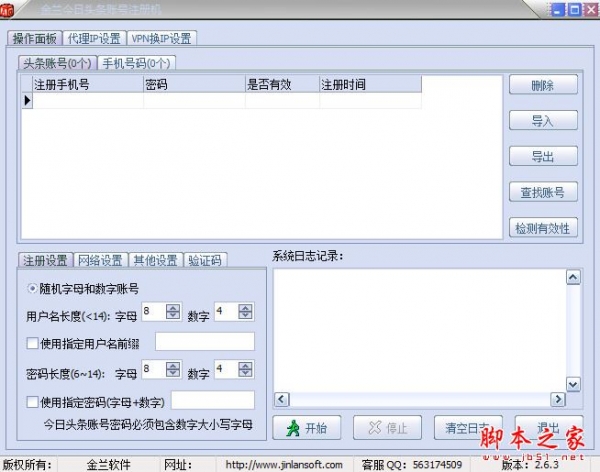The width and height of the screenshot is (600, 472).
Task: Open the 操作面板 tab
Action: (x=34, y=38)
